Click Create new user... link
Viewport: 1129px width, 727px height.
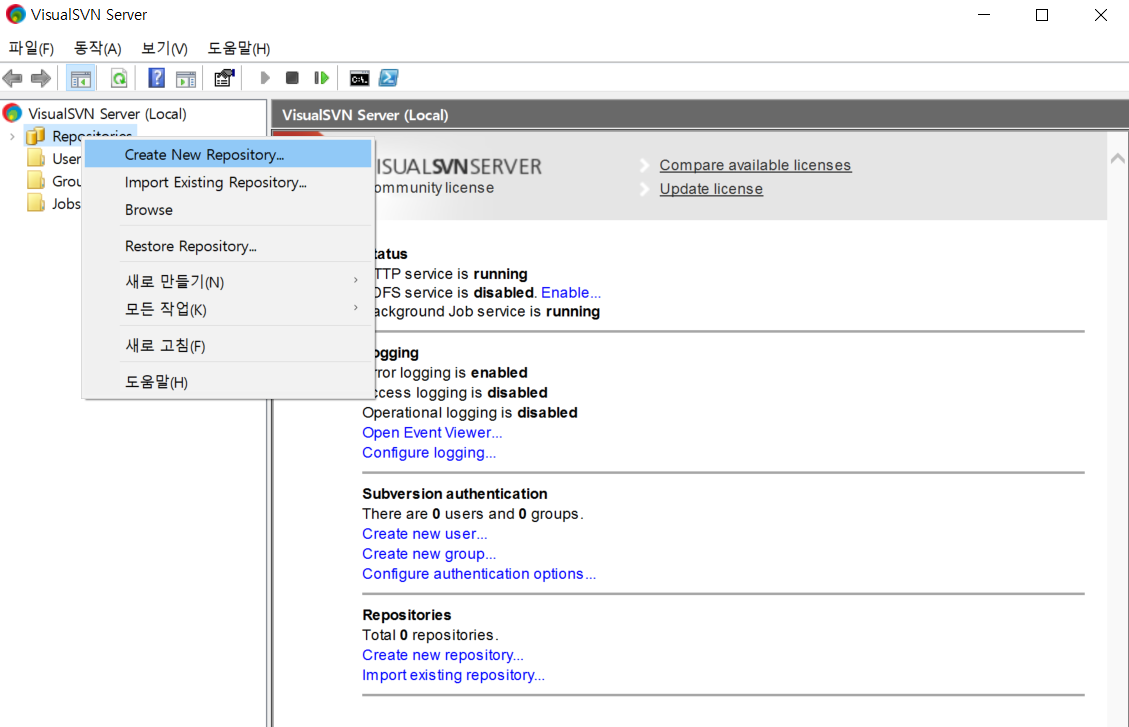pos(424,534)
